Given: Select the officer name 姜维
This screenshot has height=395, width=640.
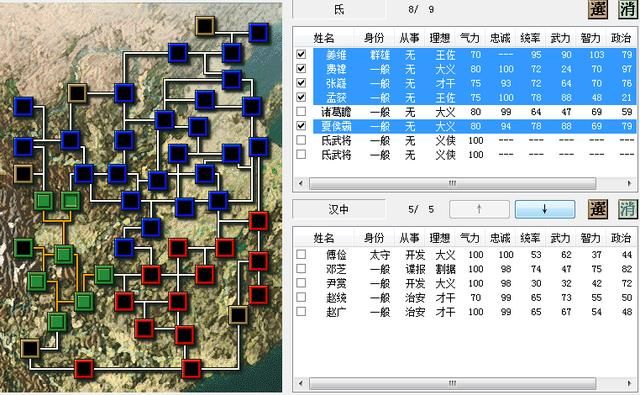Looking at the screenshot, I should [x=336, y=54].
